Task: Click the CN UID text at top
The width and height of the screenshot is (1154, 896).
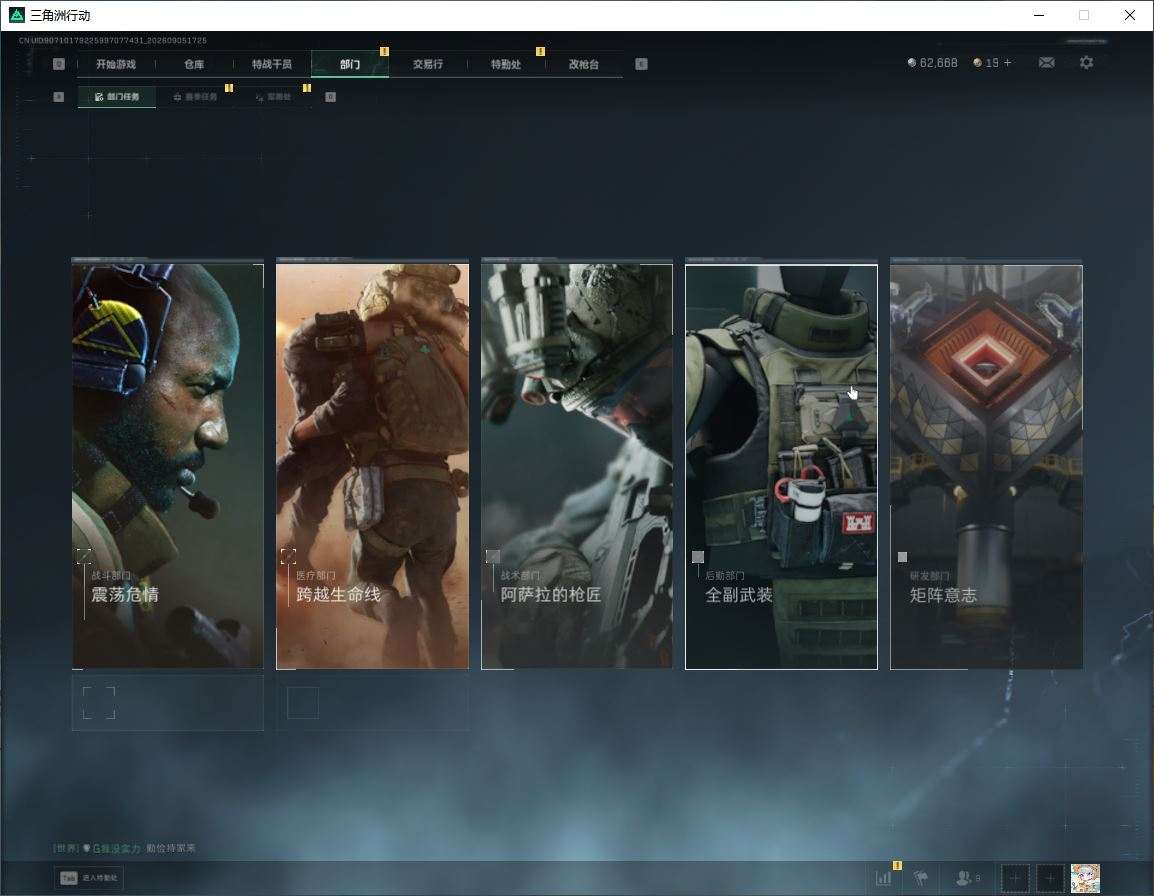Action: (x=113, y=40)
